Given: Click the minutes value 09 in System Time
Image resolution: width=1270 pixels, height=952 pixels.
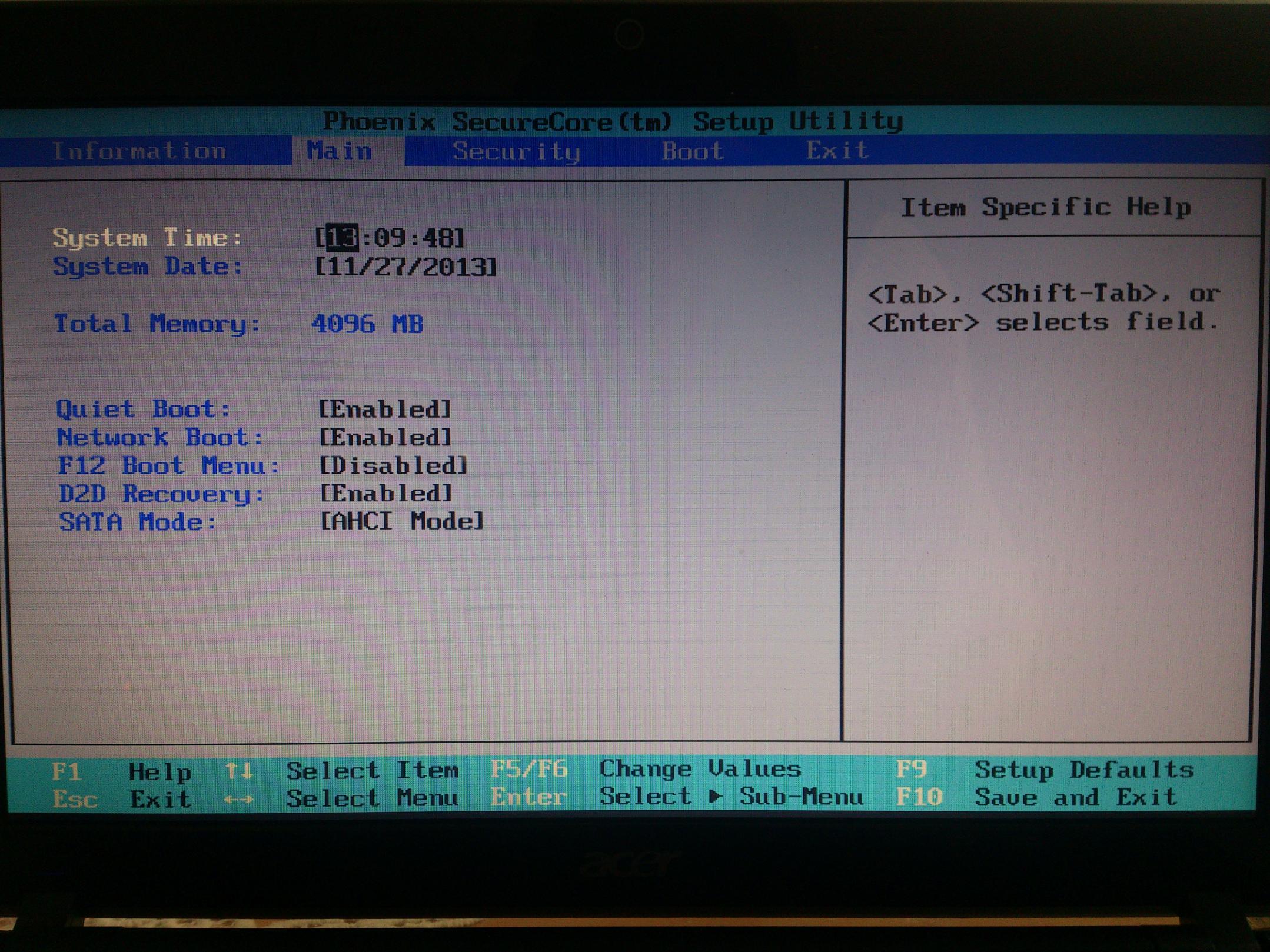Looking at the screenshot, I should [389, 238].
